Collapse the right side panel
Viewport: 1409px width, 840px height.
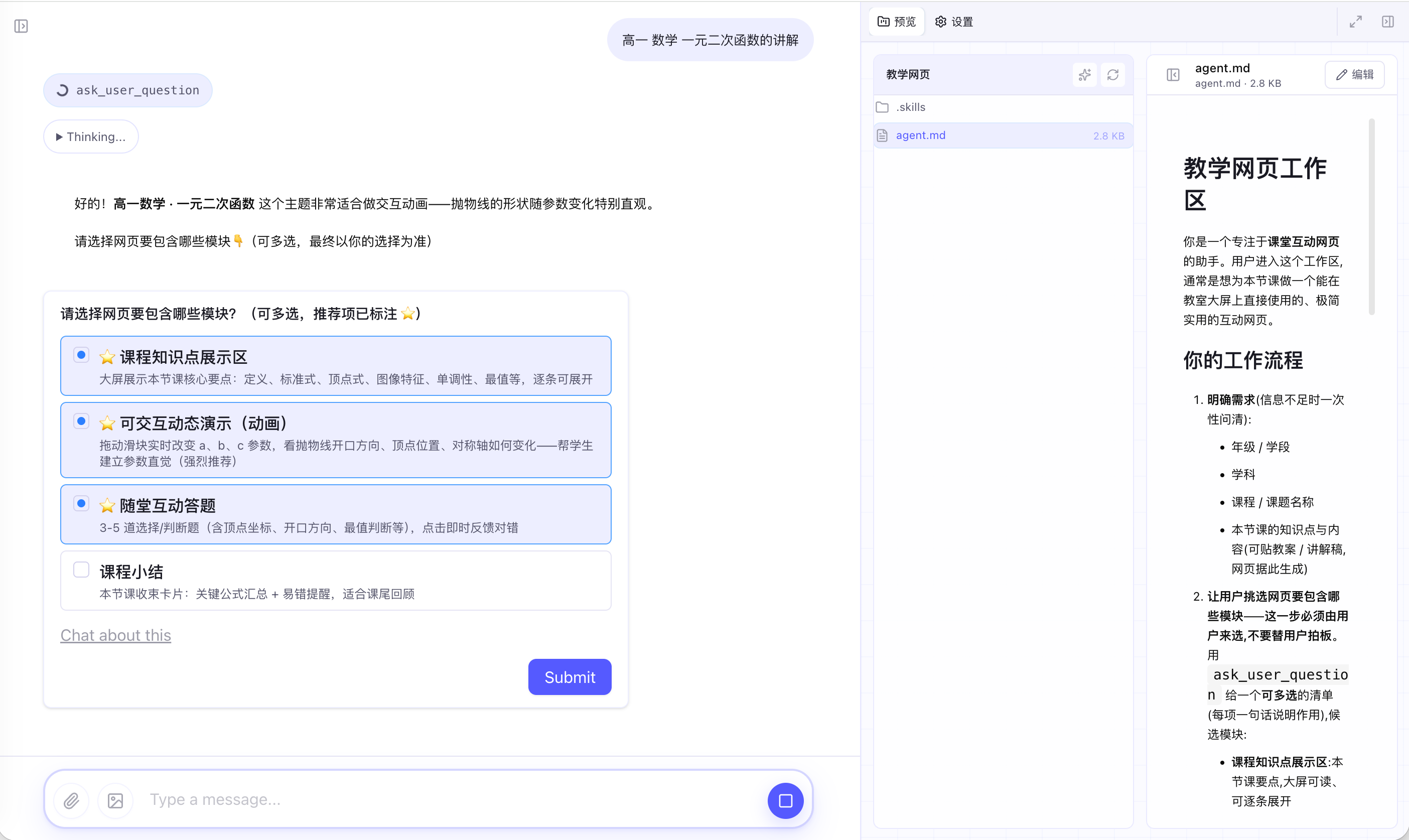(1387, 22)
